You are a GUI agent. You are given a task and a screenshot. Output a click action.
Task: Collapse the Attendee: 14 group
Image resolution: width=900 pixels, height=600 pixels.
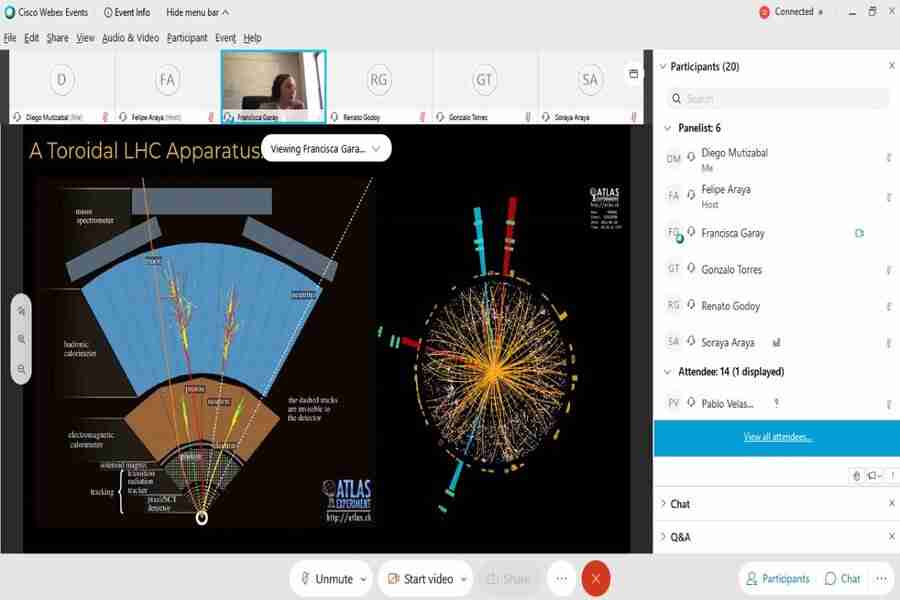tap(668, 372)
